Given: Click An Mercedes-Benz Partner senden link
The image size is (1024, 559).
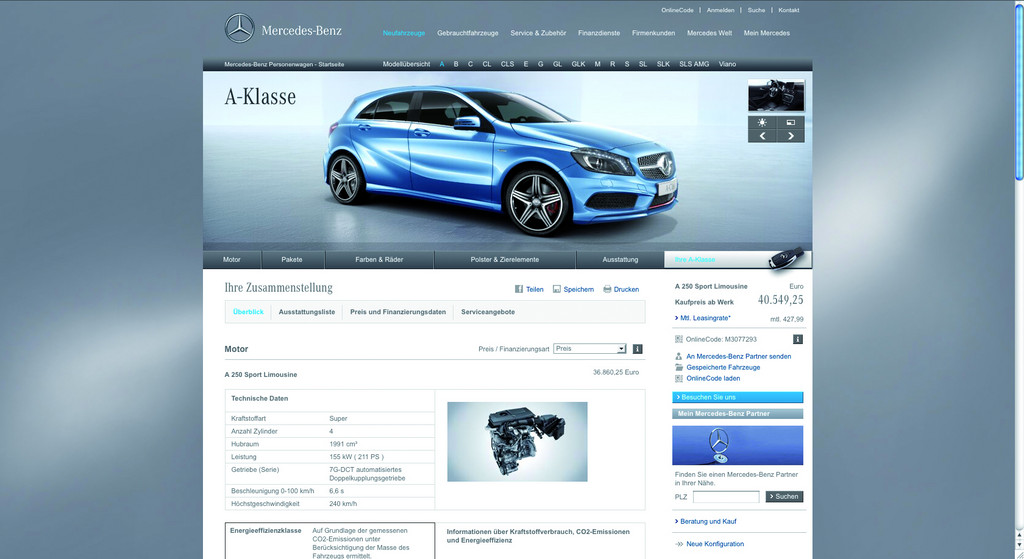Looking at the screenshot, I should (739, 357).
